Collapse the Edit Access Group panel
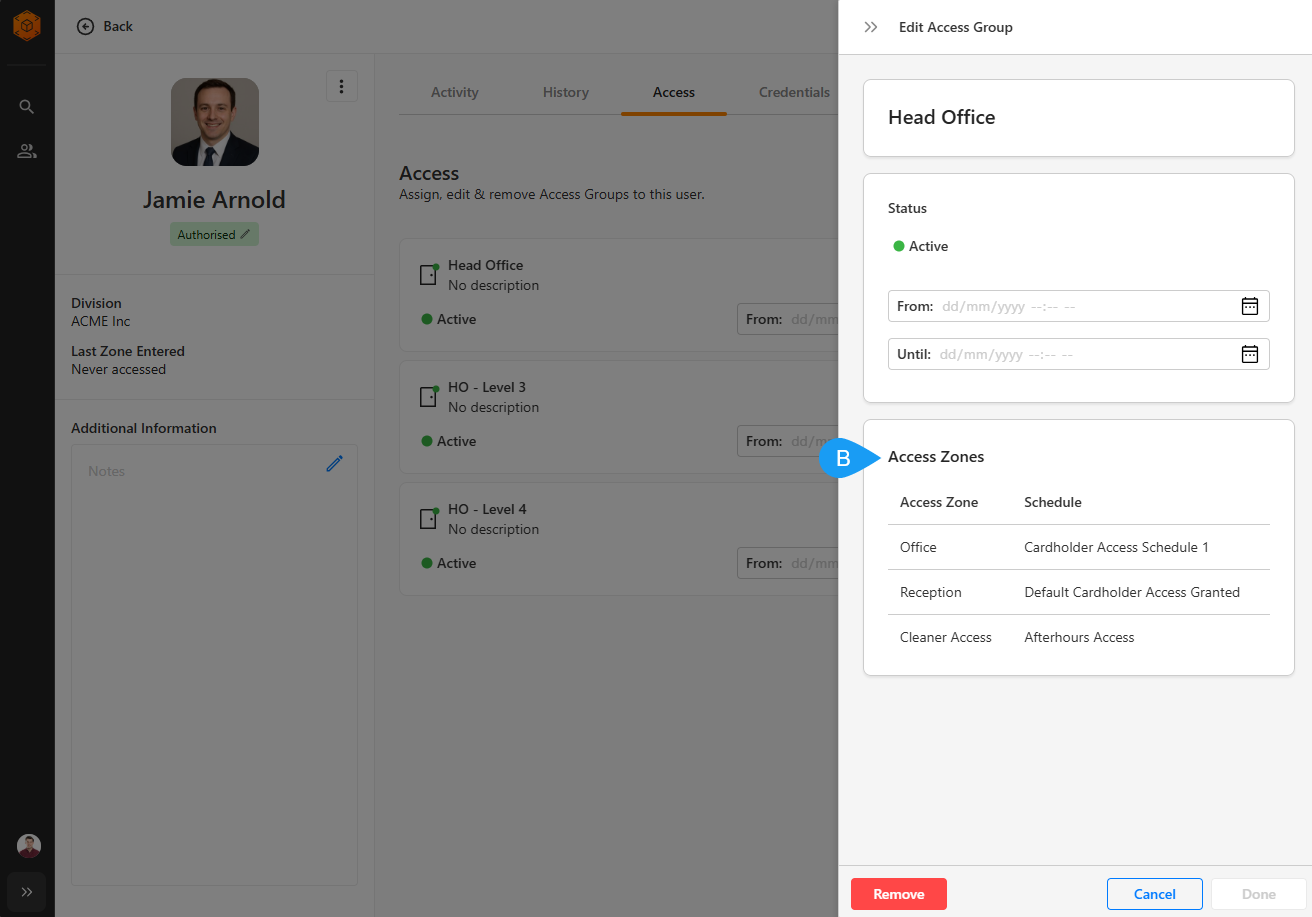This screenshot has width=1312, height=917. coord(871,27)
